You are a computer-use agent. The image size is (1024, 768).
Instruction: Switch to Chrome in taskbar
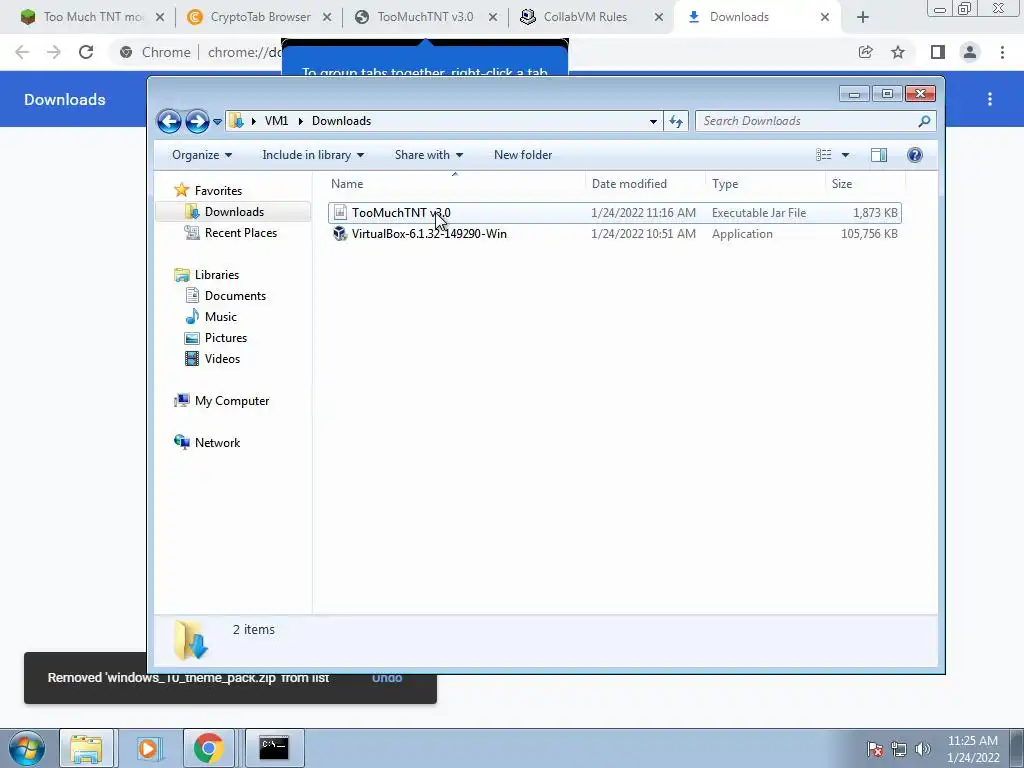coord(208,748)
